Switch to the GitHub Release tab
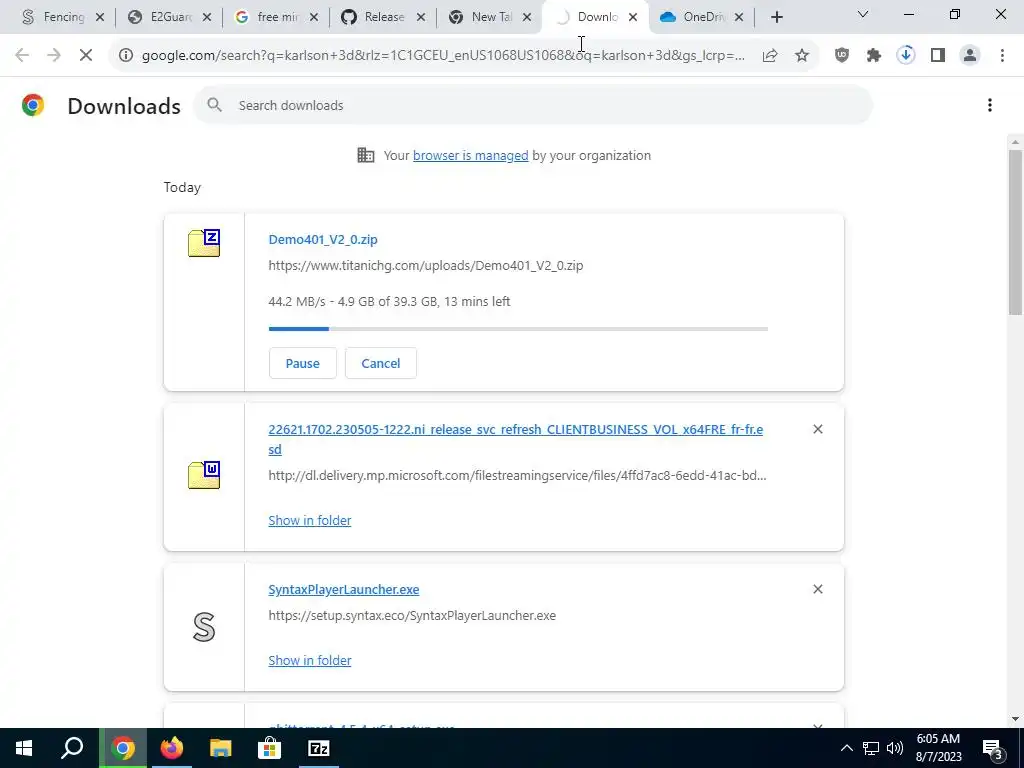Screen dimensions: 1024x768 pyautogui.click(x=375, y=18)
